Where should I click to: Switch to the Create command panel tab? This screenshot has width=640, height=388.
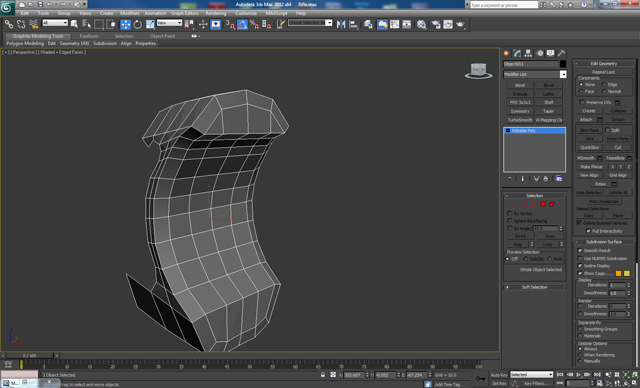click(x=506, y=53)
